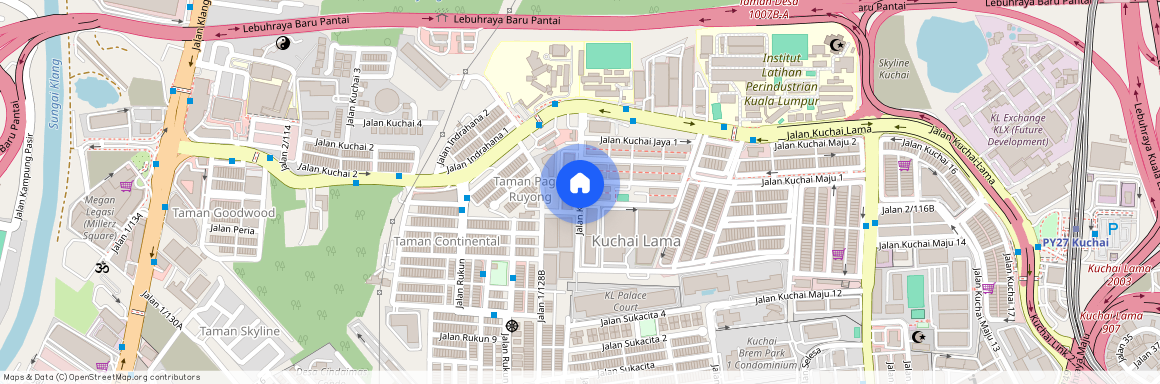Click the Jalan 2/116B street label
This screenshot has width=1160, height=384.
[x=908, y=209]
